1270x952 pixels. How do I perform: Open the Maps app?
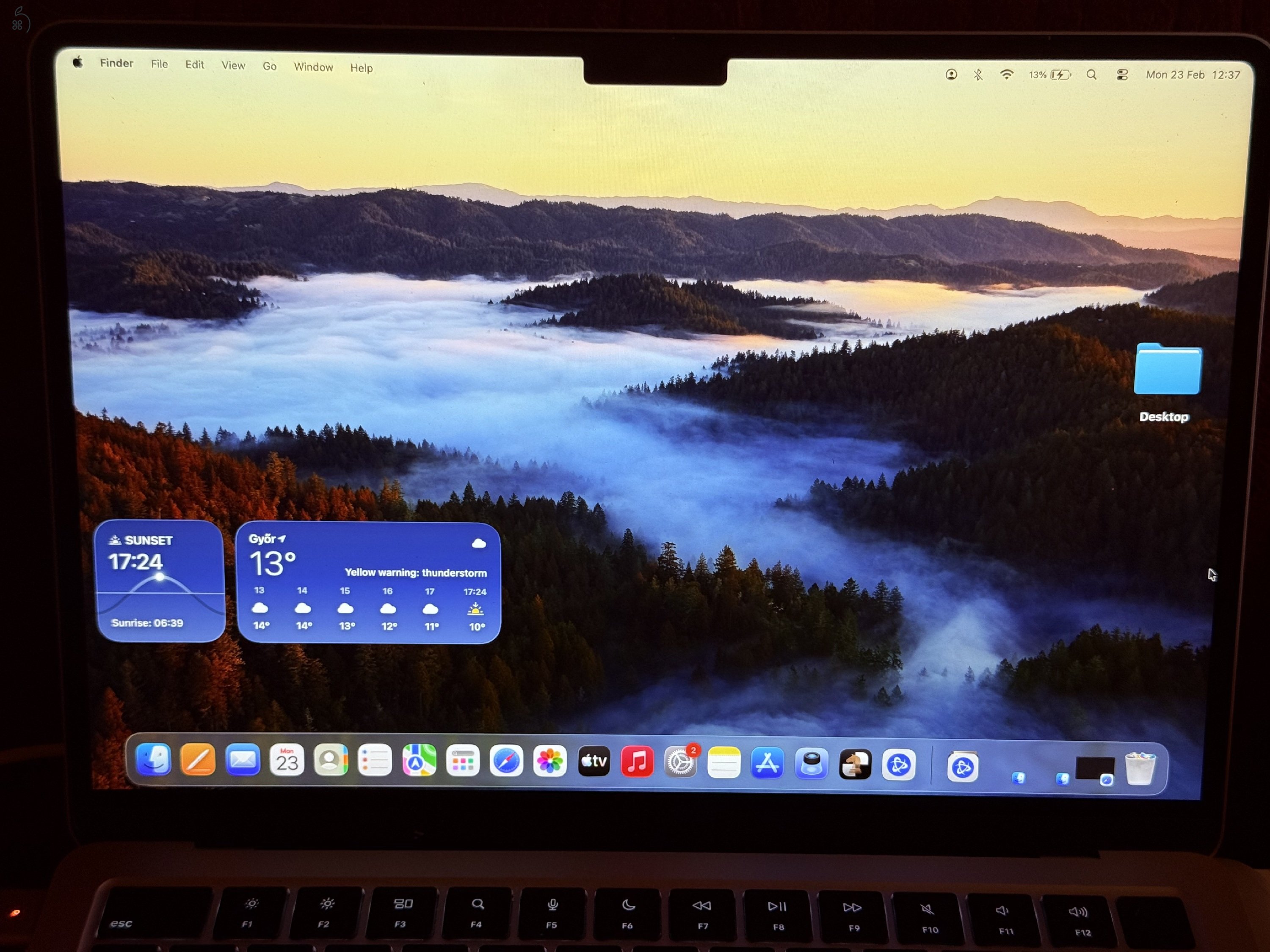(x=419, y=762)
